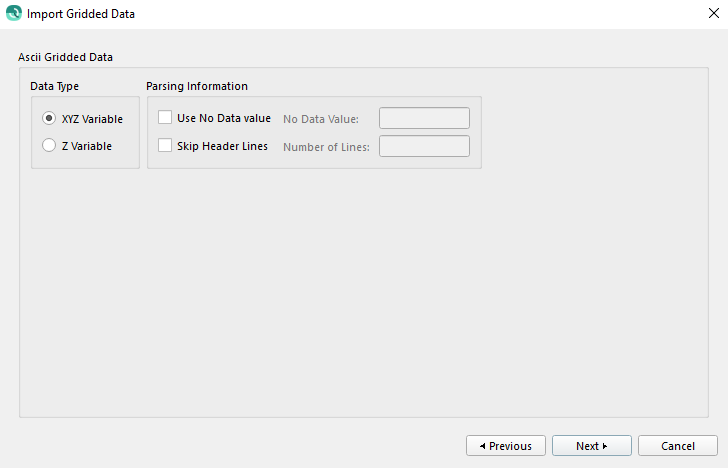Click the app logo in the title bar
The height and width of the screenshot is (468, 728).
pos(13,14)
